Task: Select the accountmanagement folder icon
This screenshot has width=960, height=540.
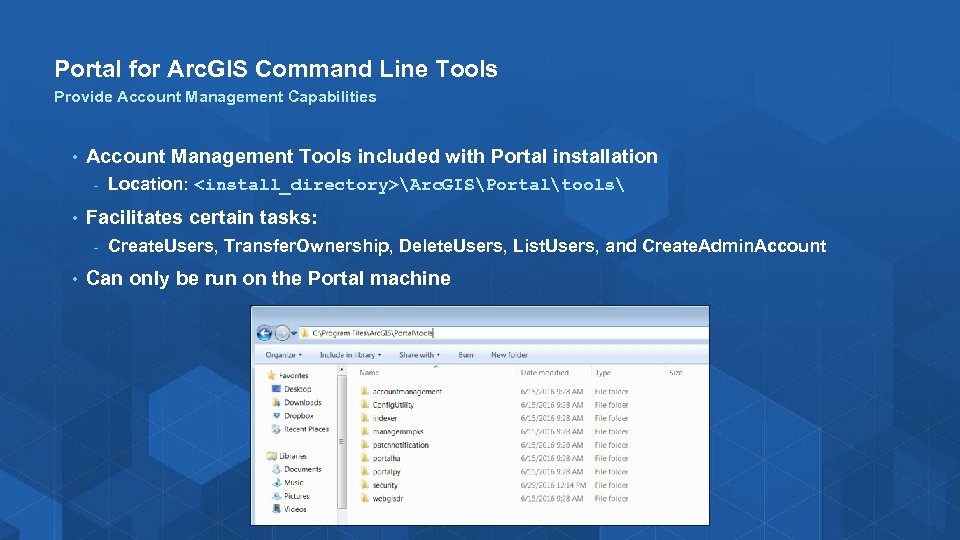Action: click(x=365, y=391)
